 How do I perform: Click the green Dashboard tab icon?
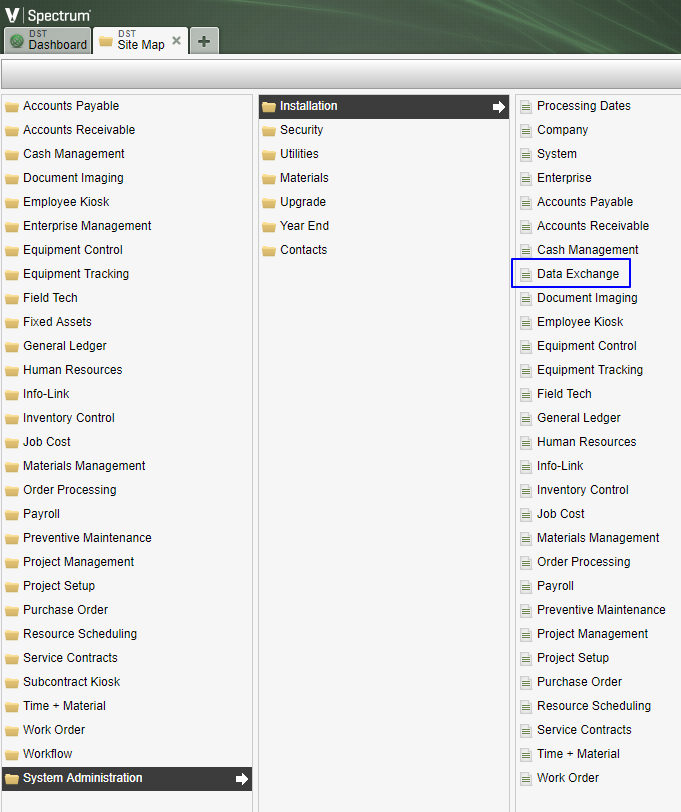tap(17, 41)
